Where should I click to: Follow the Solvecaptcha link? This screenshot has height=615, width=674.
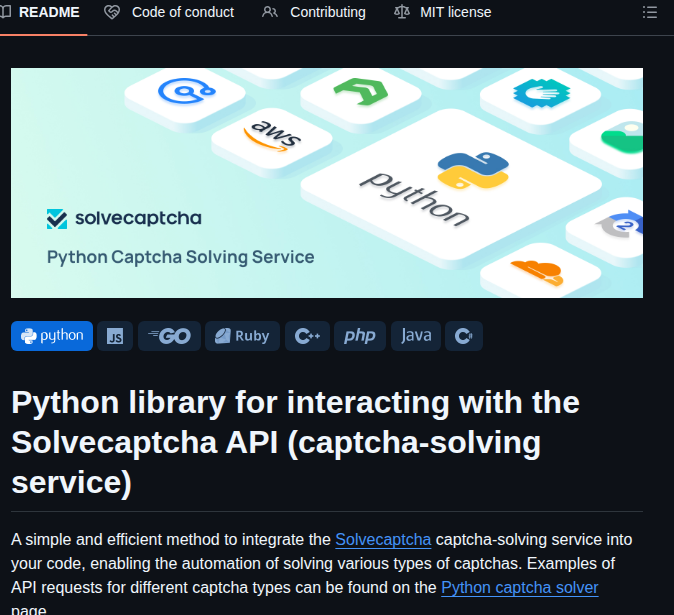[x=383, y=540]
